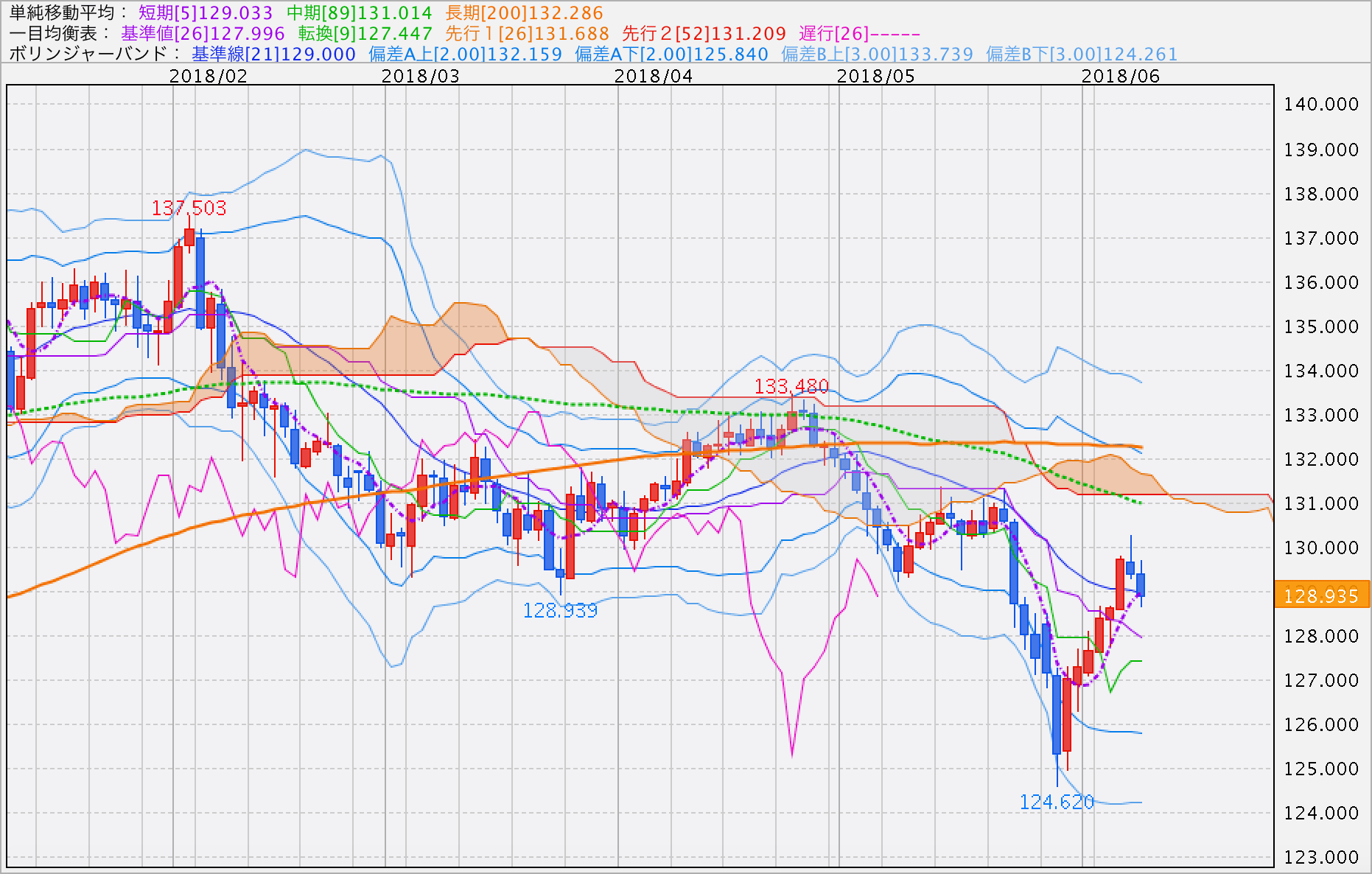Click the low price marker 128.939
This screenshot has height=874, width=1372.
(x=560, y=610)
